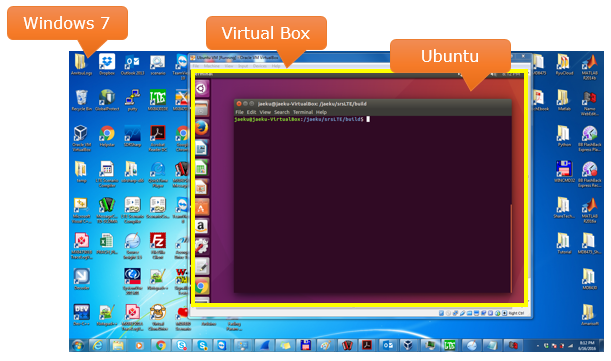The height and width of the screenshot is (361, 611).
Task: Open the terminal's Search menu
Action: [x=282, y=112]
